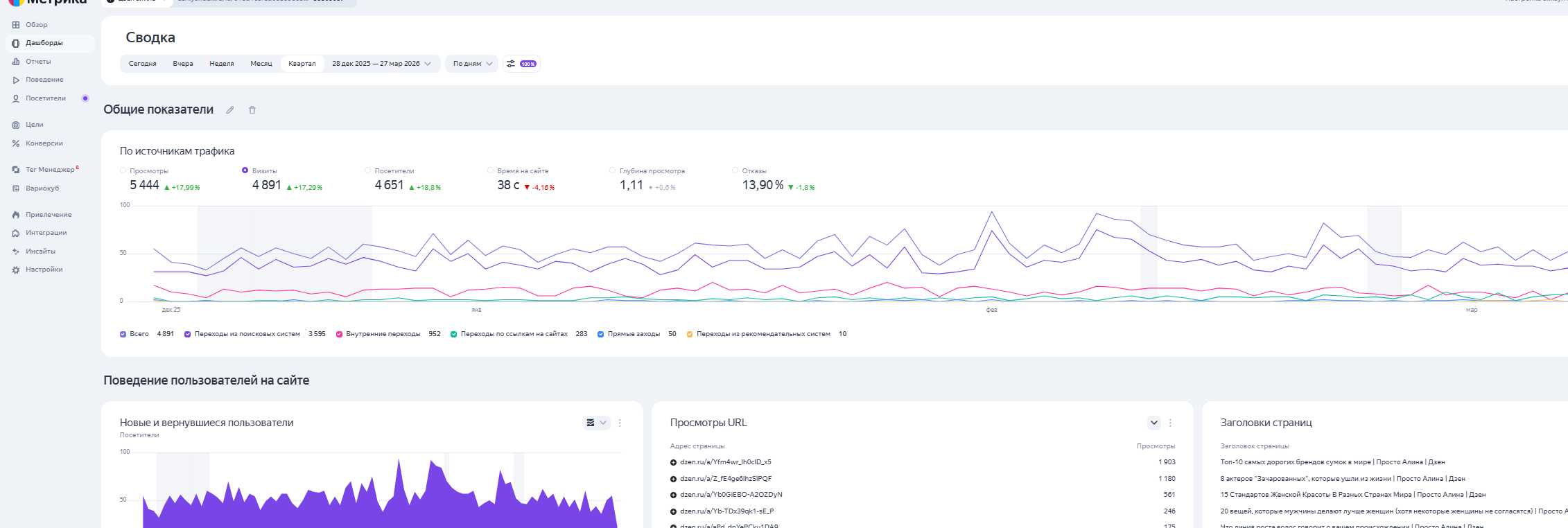Open Тег Менеджер in sidebar
1568x528 pixels.
point(49,170)
